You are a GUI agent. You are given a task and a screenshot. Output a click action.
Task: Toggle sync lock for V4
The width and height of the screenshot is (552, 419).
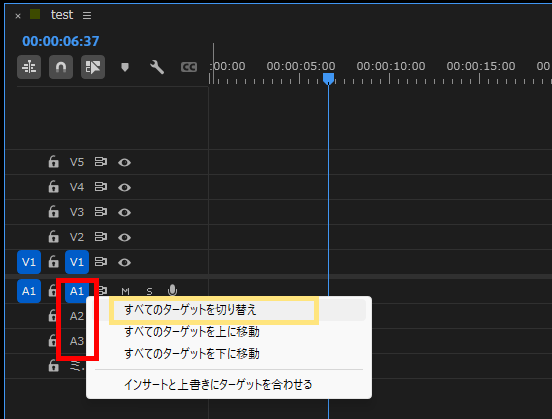(x=101, y=187)
